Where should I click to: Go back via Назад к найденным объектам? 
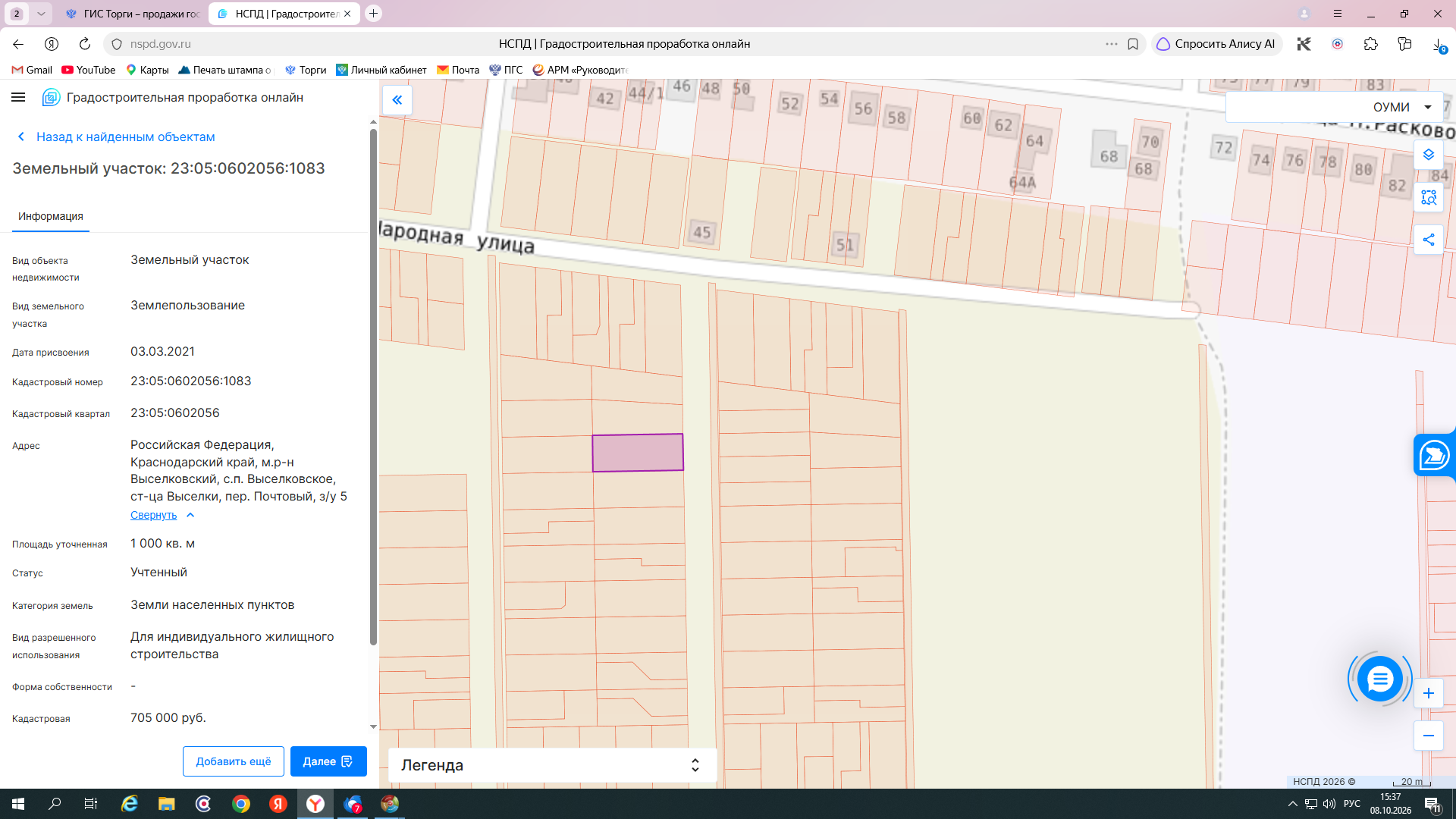(116, 136)
